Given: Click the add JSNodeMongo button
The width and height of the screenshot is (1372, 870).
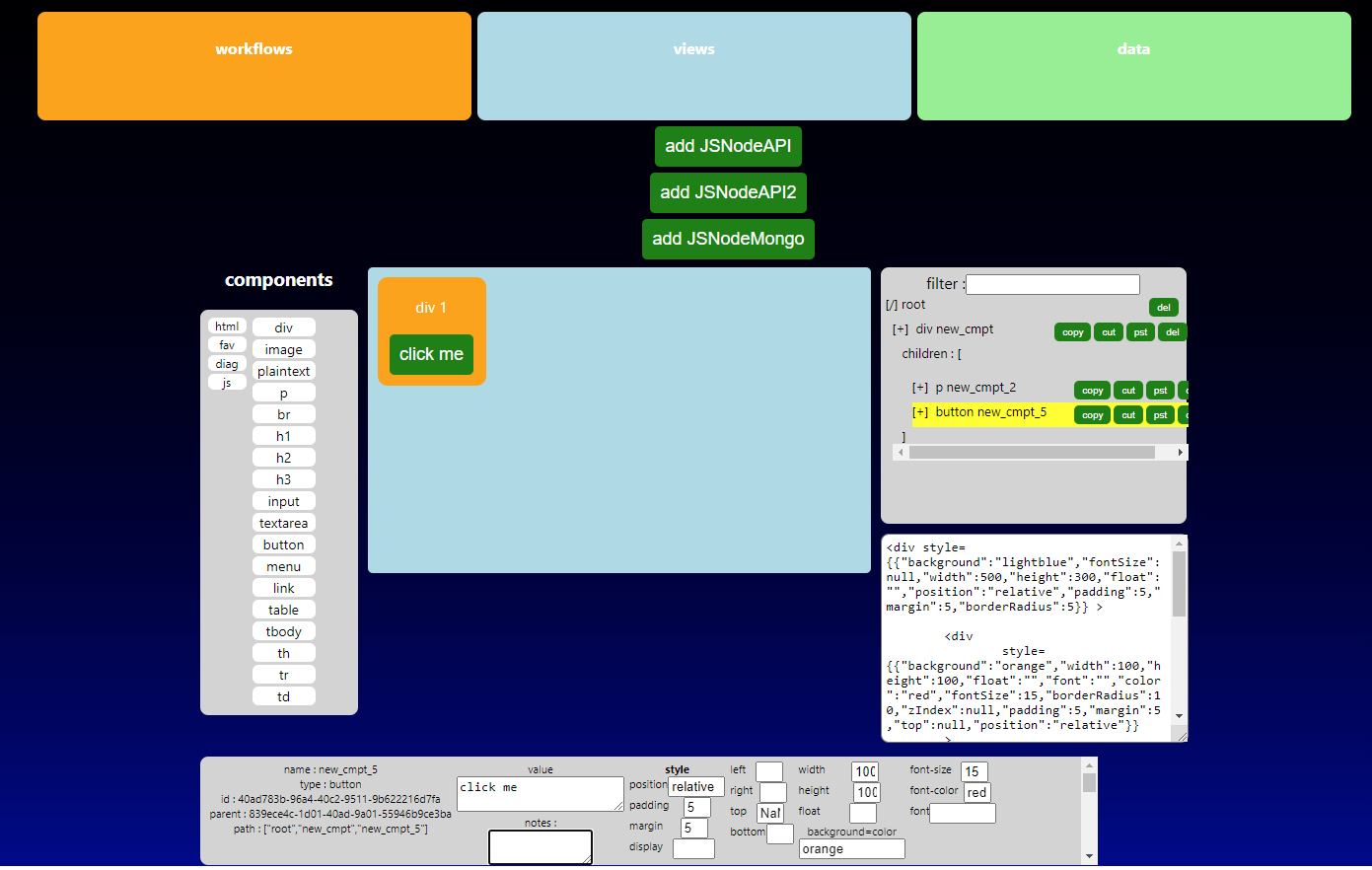Looking at the screenshot, I should click(x=728, y=239).
